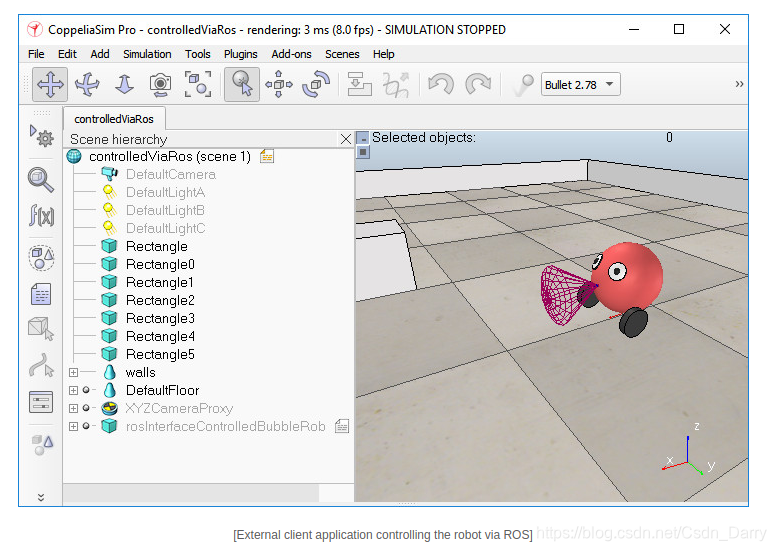The image size is (776, 551).
Task: Open the Help menu
Action: (384, 54)
